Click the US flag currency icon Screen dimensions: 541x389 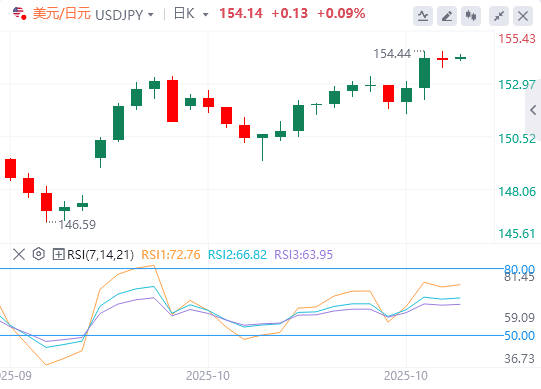click(x=19, y=13)
